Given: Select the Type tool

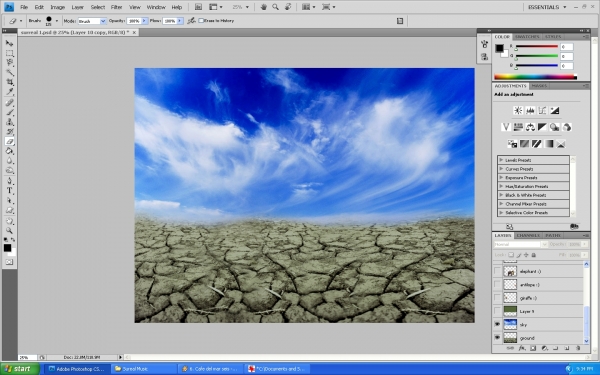Looking at the screenshot, I should pyautogui.click(x=9, y=191).
